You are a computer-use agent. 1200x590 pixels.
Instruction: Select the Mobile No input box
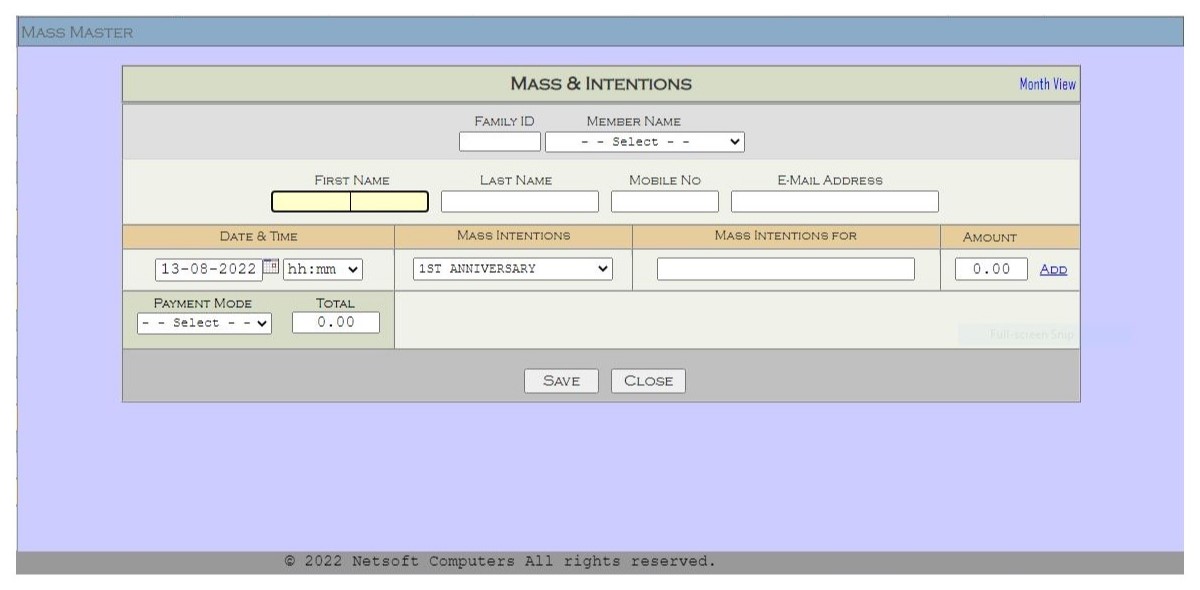coord(664,202)
